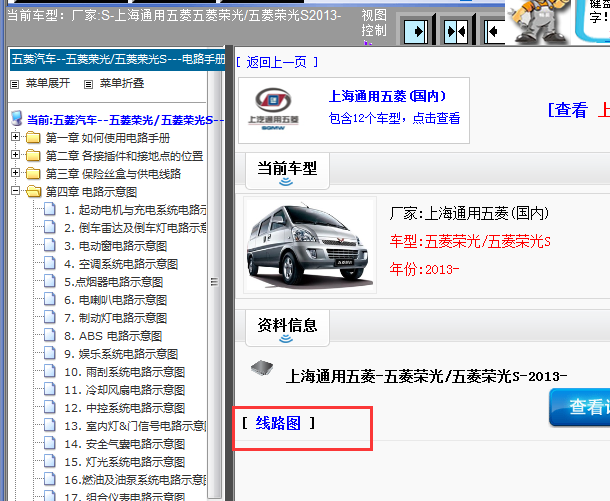
Task: Click page icon of 4. 空调系统电路示意图
Action: [50, 263]
